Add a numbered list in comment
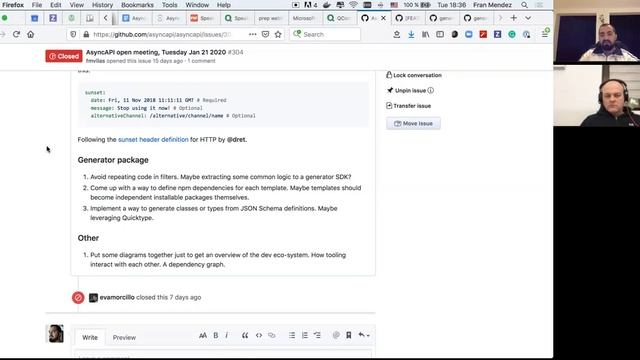Screen dimensions: 640x360 pos(304,336)
